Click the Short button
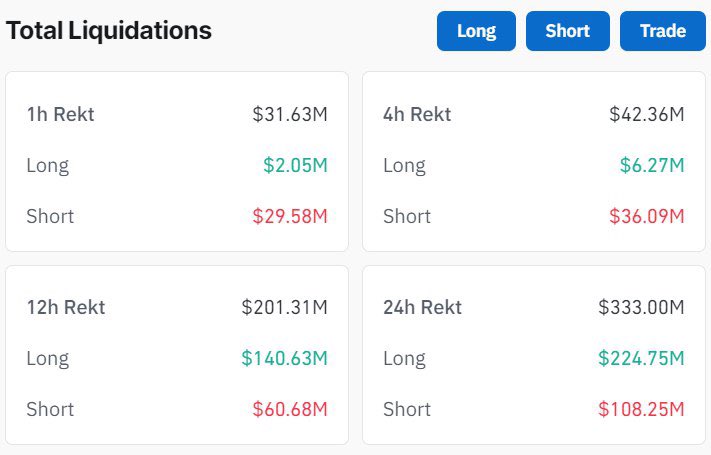Screen dimensions: 711x455 coord(567,31)
